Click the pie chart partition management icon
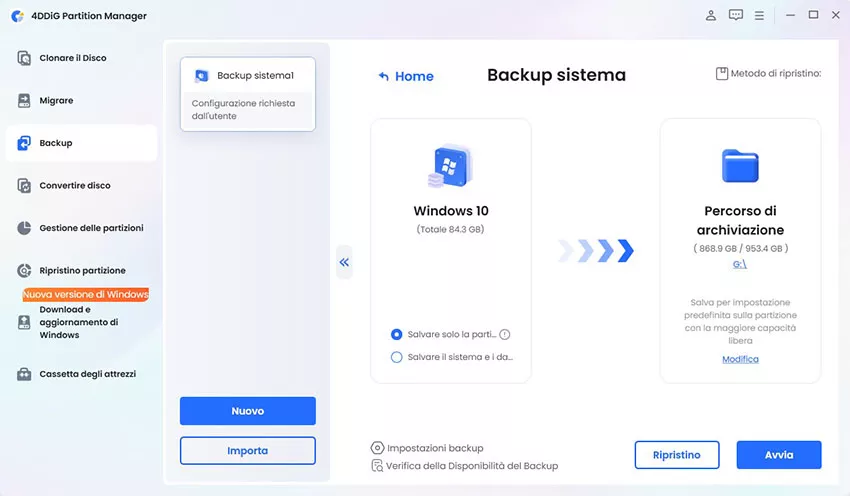This screenshot has height=496, width=850. 24,228
